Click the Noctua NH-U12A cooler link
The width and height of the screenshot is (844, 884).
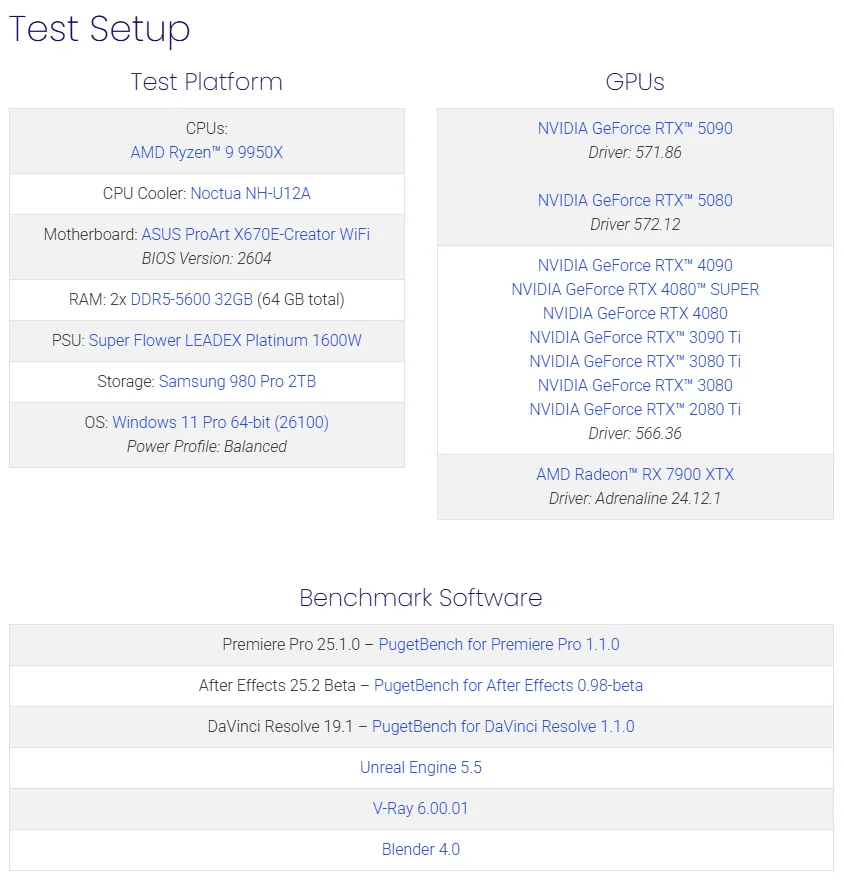coord(251,194)
